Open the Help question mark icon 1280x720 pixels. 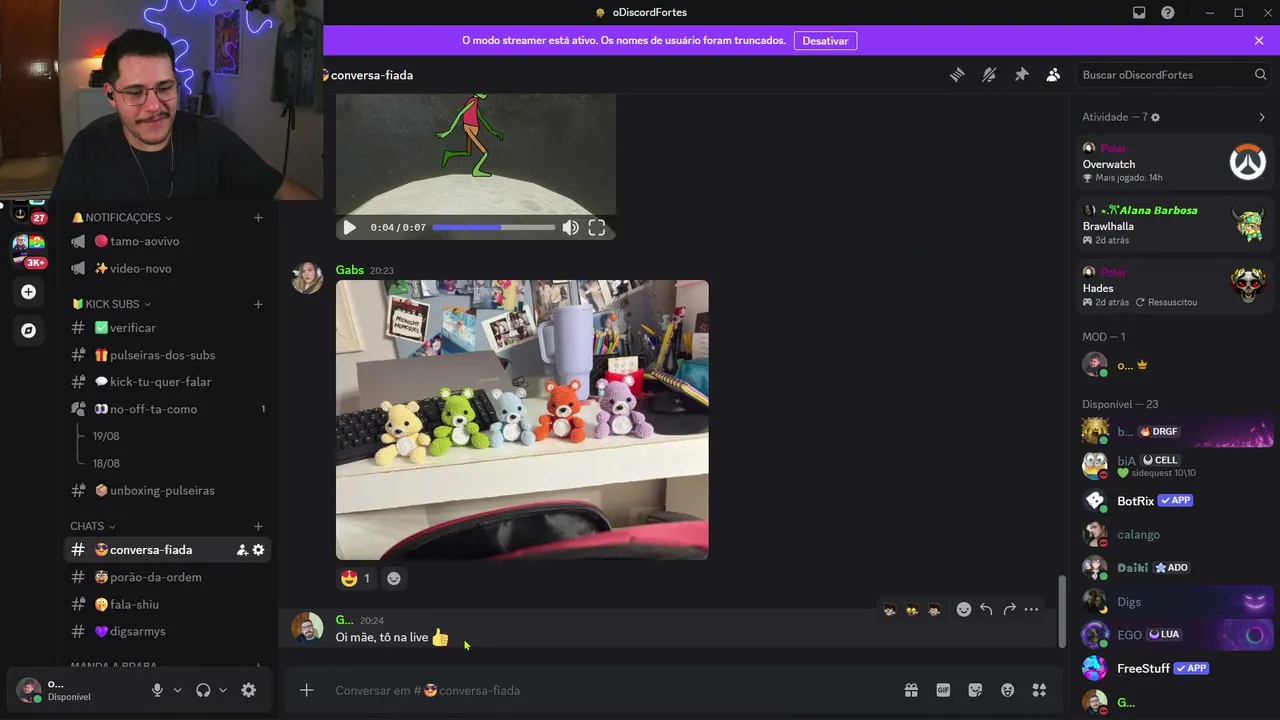point(1168,13)
